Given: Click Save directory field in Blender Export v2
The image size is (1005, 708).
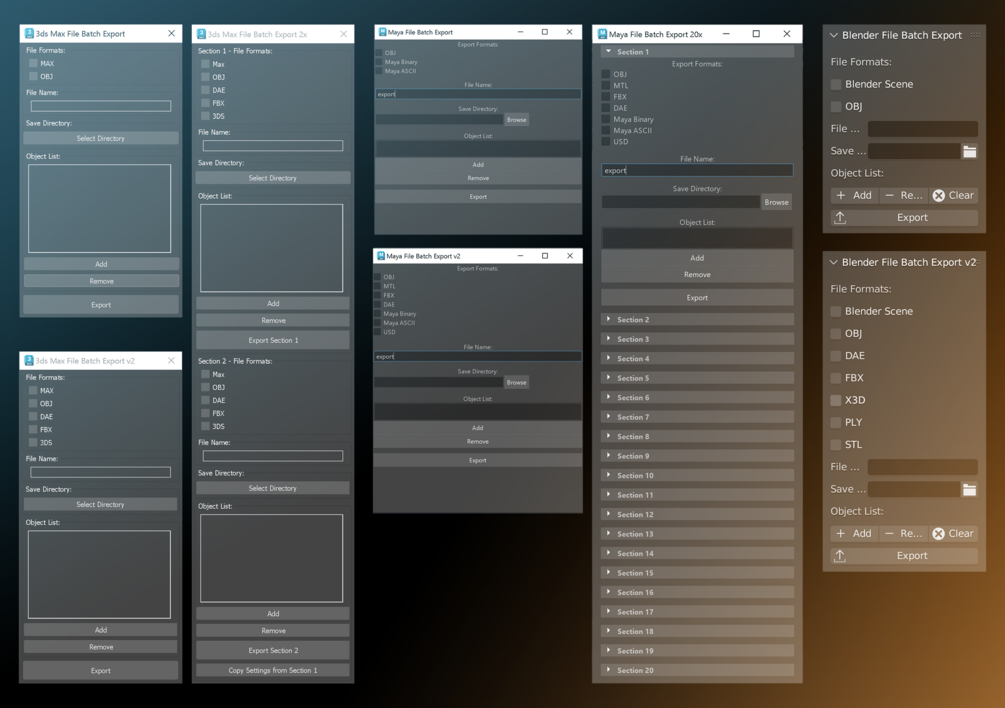Looking at the screenshot, I should [x=914, y=490].
